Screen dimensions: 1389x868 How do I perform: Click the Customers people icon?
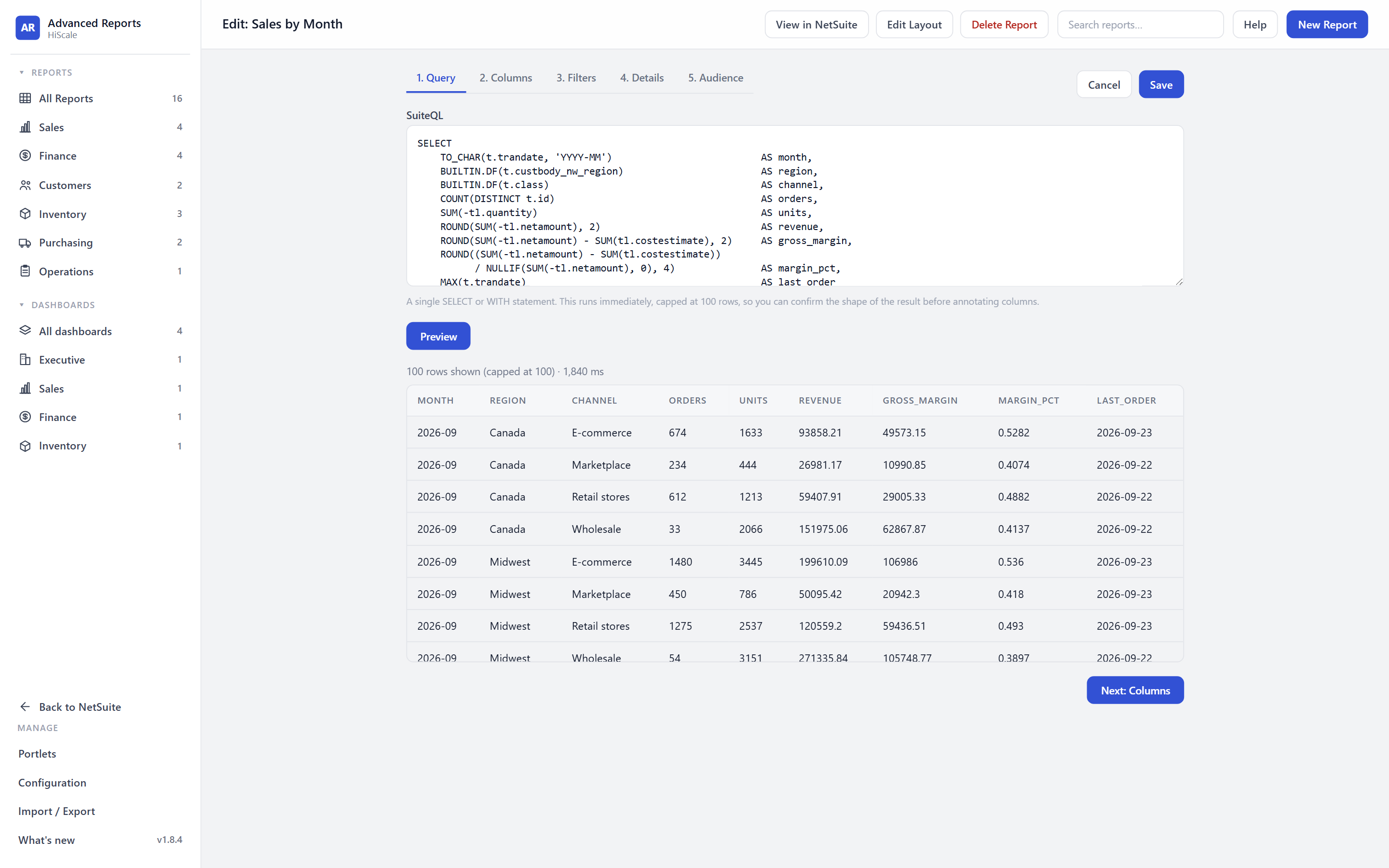click(x=25, y=185)
